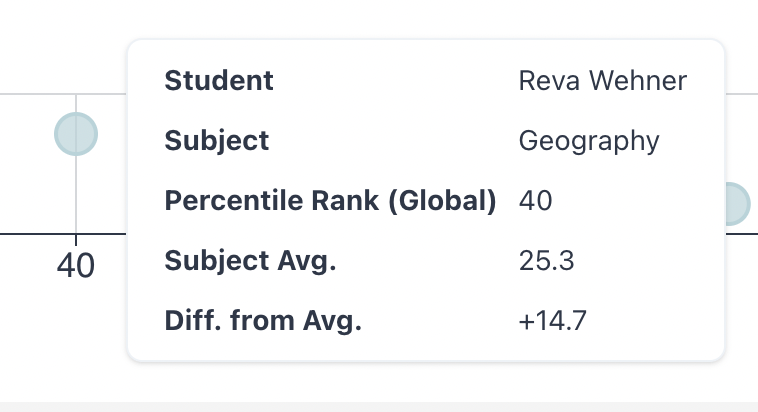The height and width of the screenshot is (412, 758).
Task: Select the percentile value 40 in tooltip
Action: pyautogui.click(x=535, y=201)
